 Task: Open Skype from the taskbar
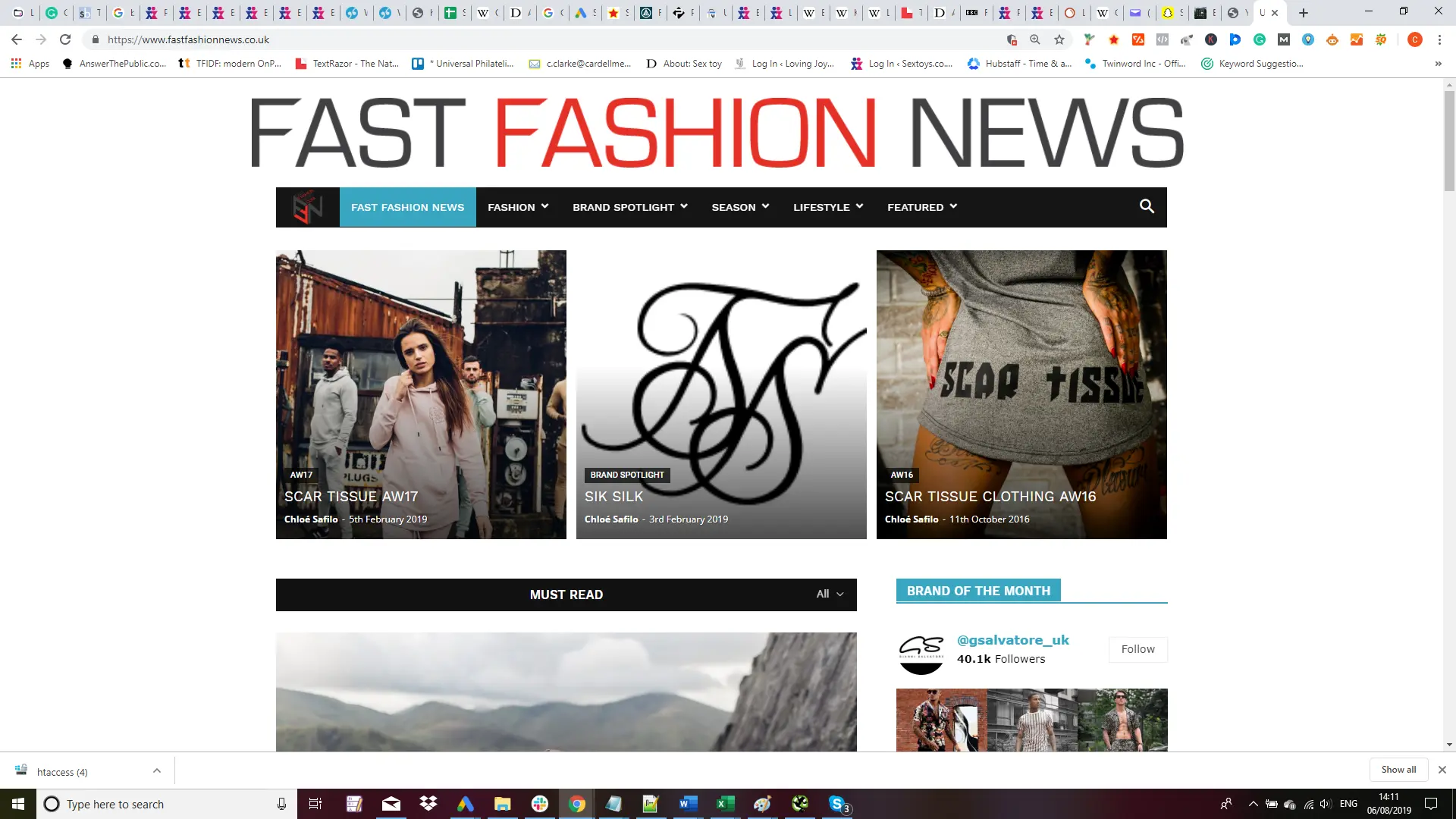pos(837,804)
